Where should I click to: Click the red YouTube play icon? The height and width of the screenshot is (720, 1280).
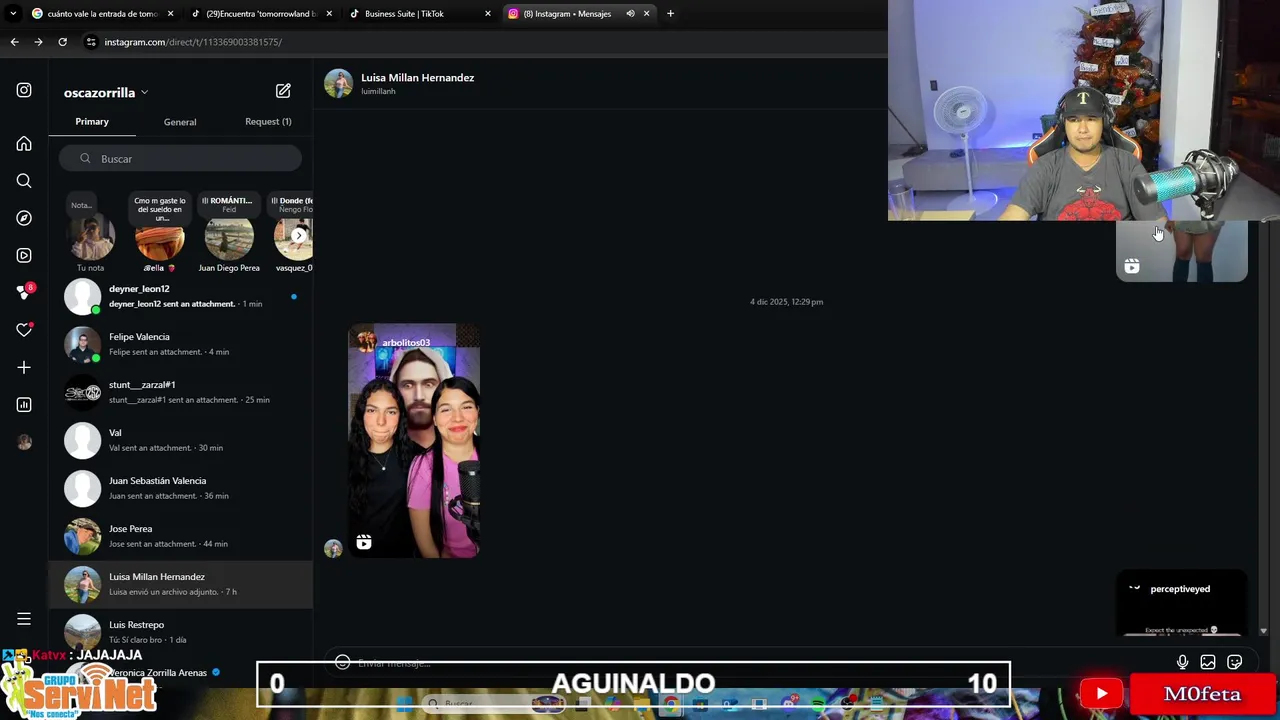(x=1101, y=693)
